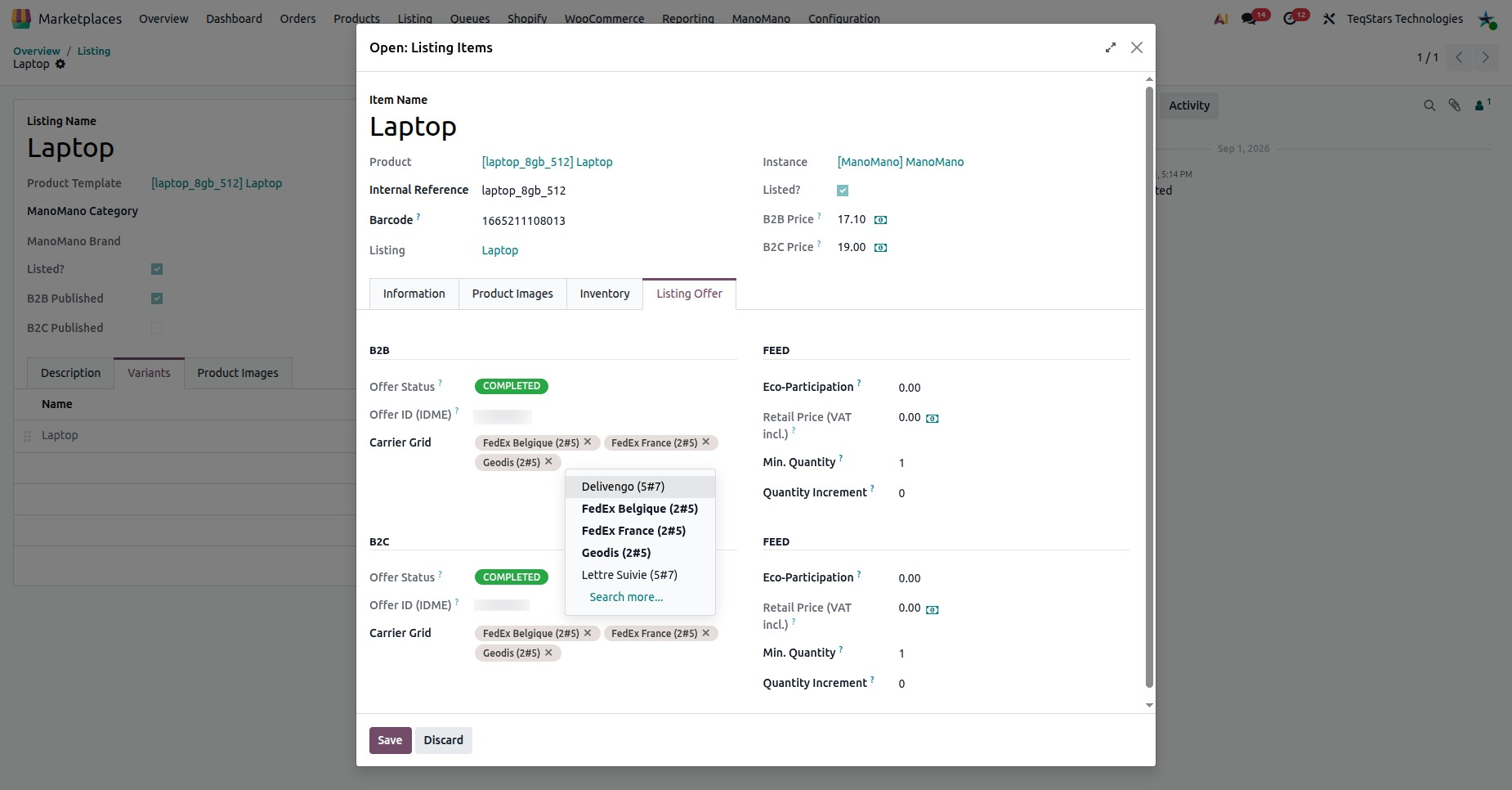Click the B2B Price currency icon
Viewport: 1512px width, 790px height.
(x=880, y=220)
